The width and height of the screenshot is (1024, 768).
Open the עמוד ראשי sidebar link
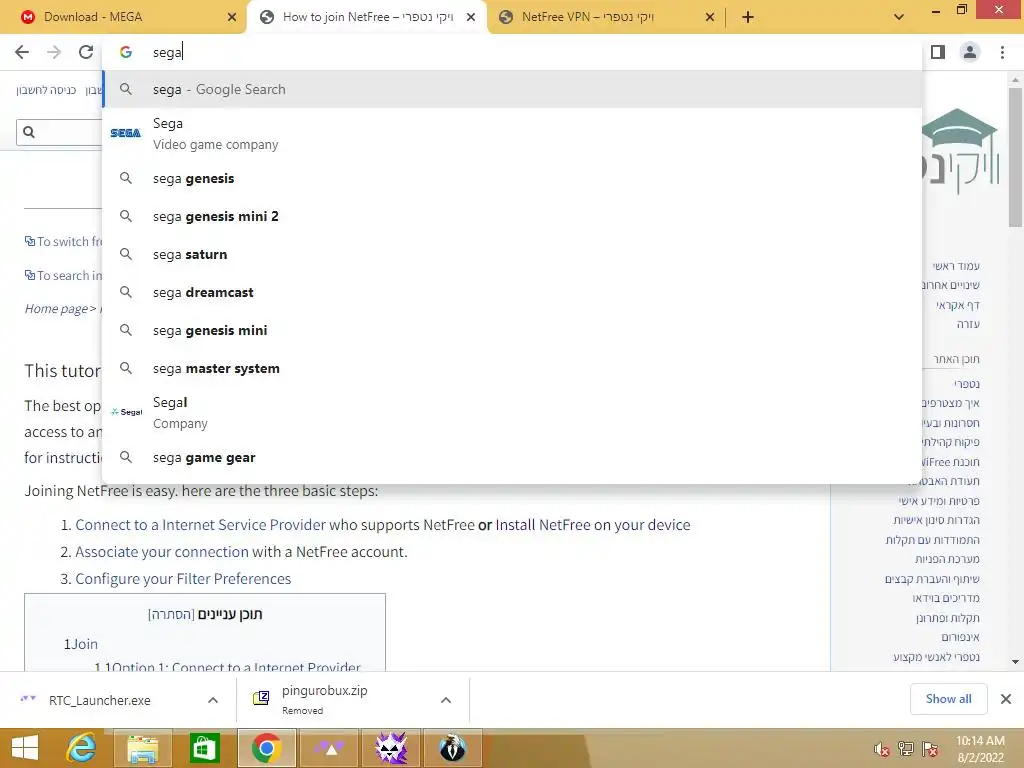tap(956, 266)
